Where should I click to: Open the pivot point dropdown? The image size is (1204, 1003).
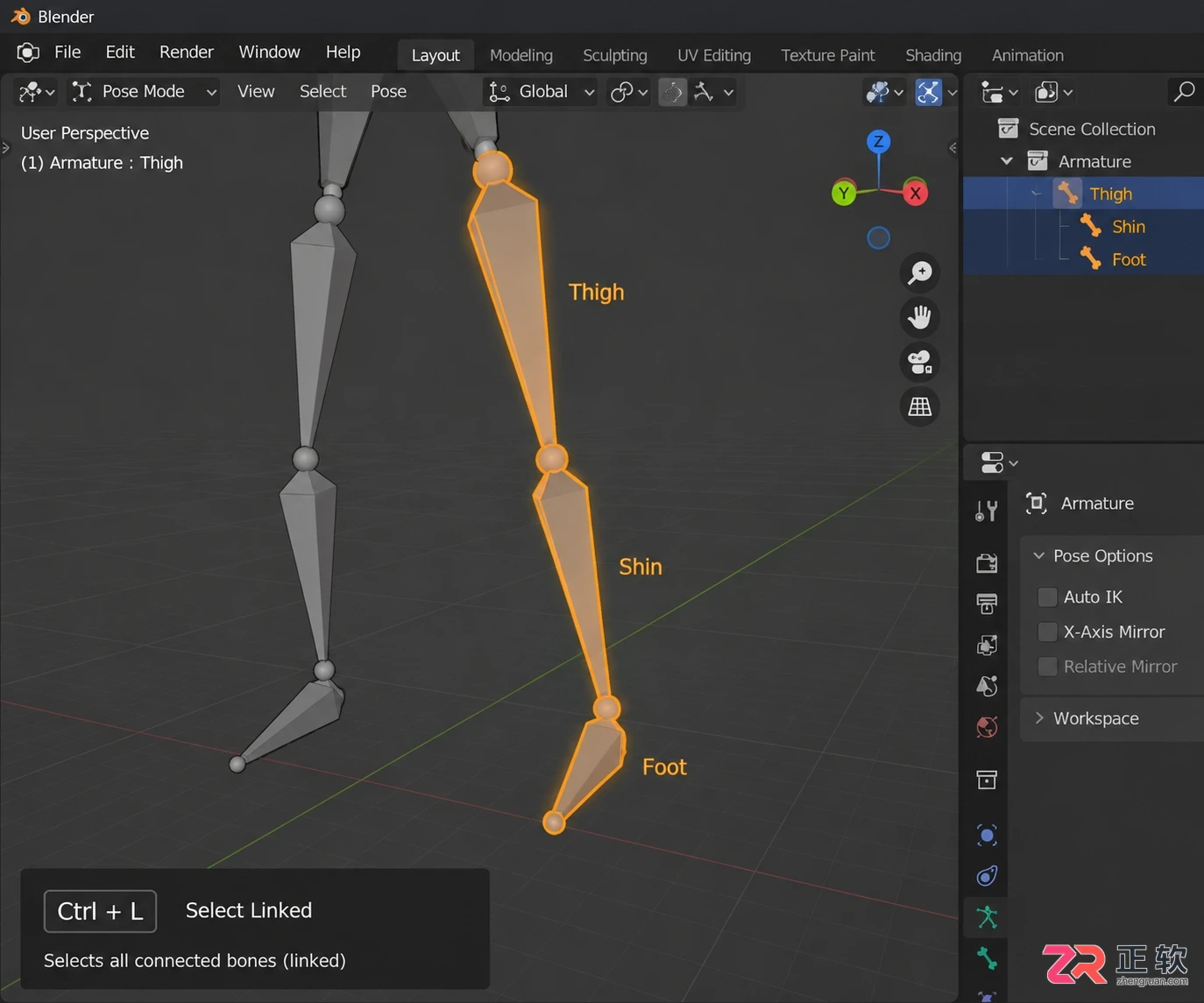(x=628, y=92)
